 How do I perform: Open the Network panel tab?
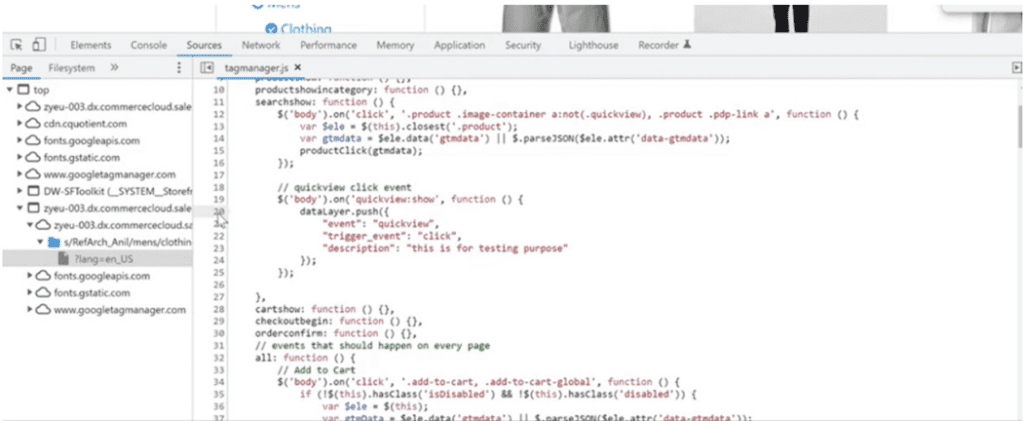(x=261, y=45)
